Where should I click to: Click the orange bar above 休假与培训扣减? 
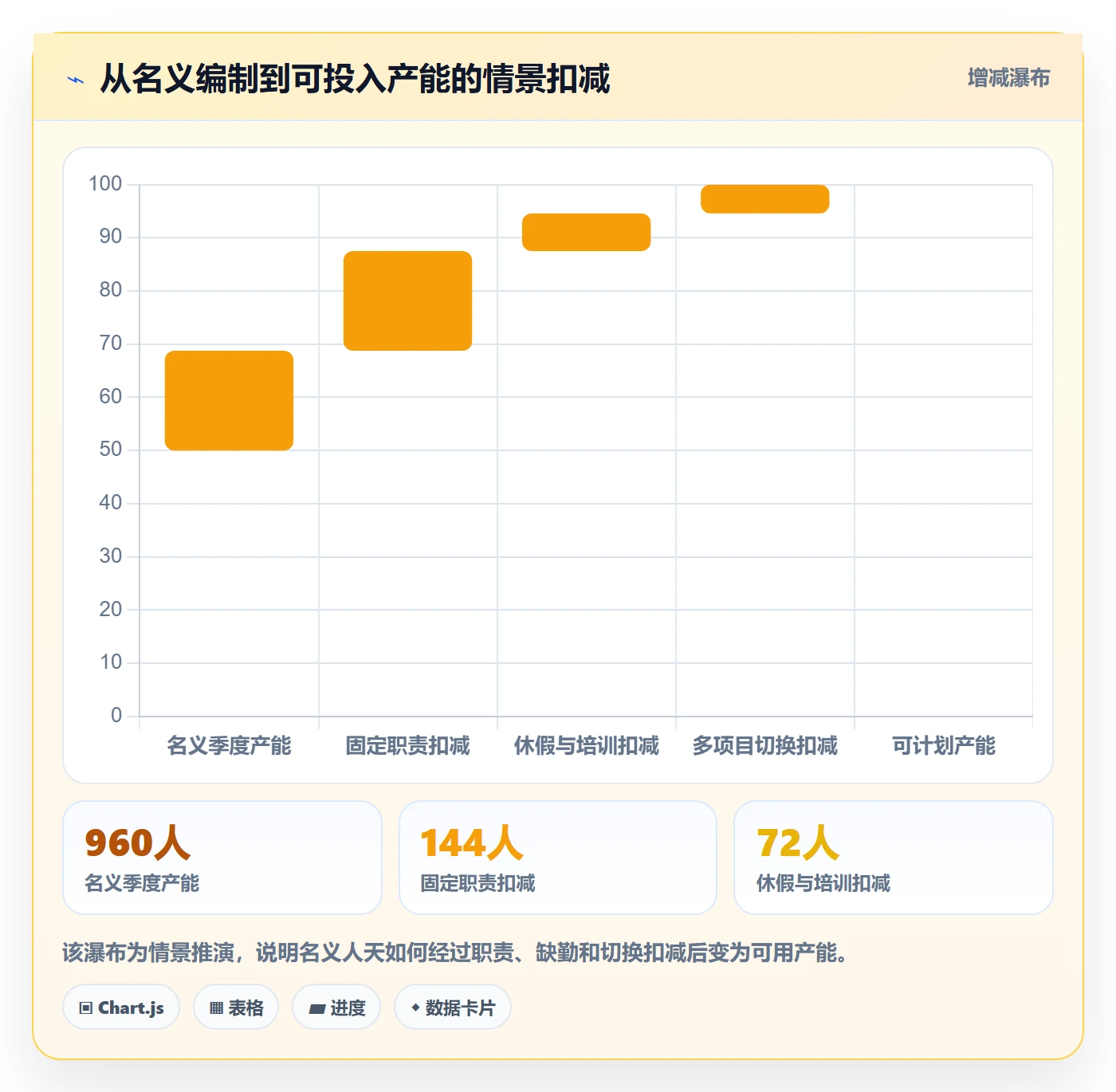point(587,232)
